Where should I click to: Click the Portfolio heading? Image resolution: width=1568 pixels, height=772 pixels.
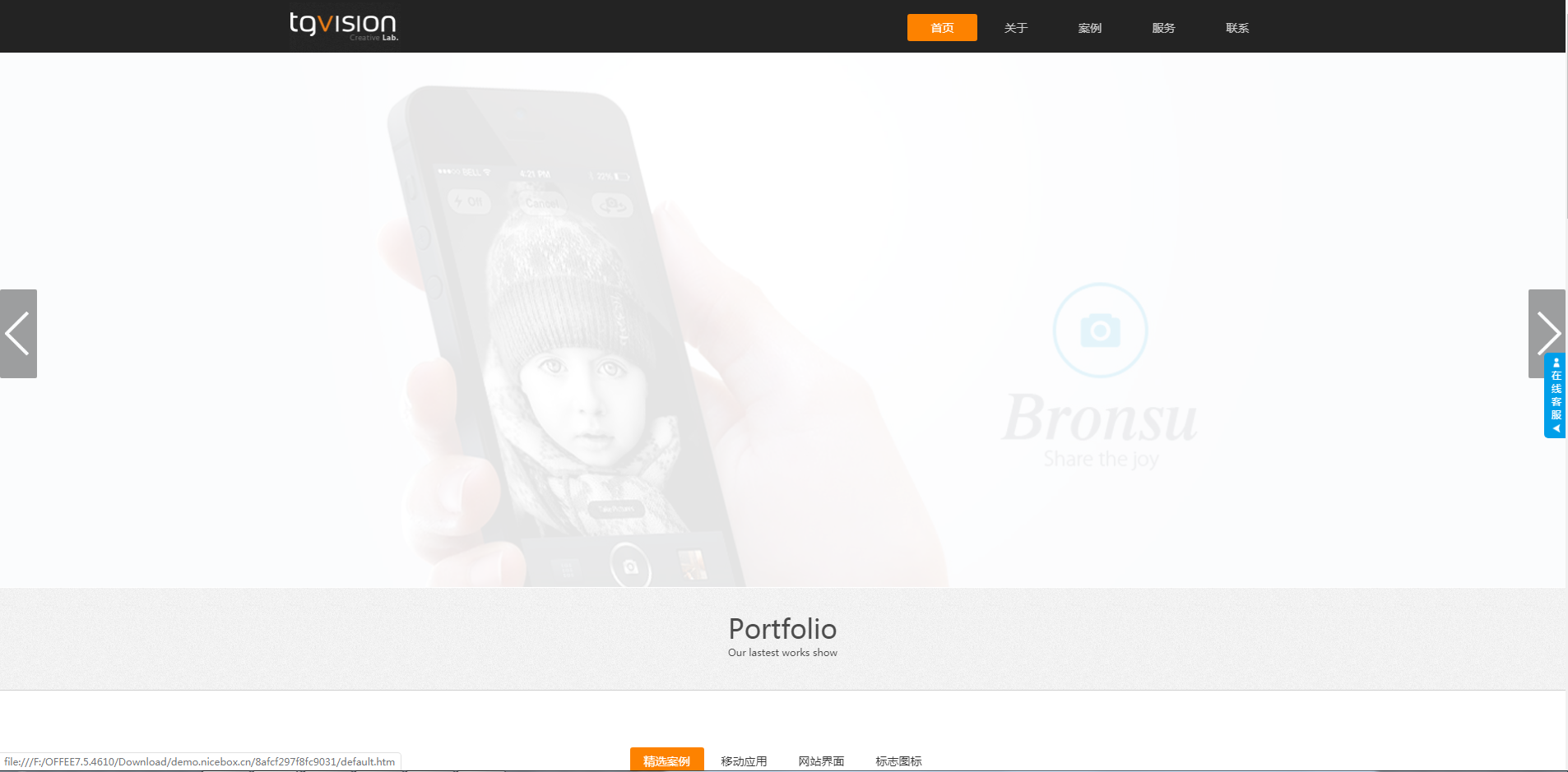tap(782, 629)
